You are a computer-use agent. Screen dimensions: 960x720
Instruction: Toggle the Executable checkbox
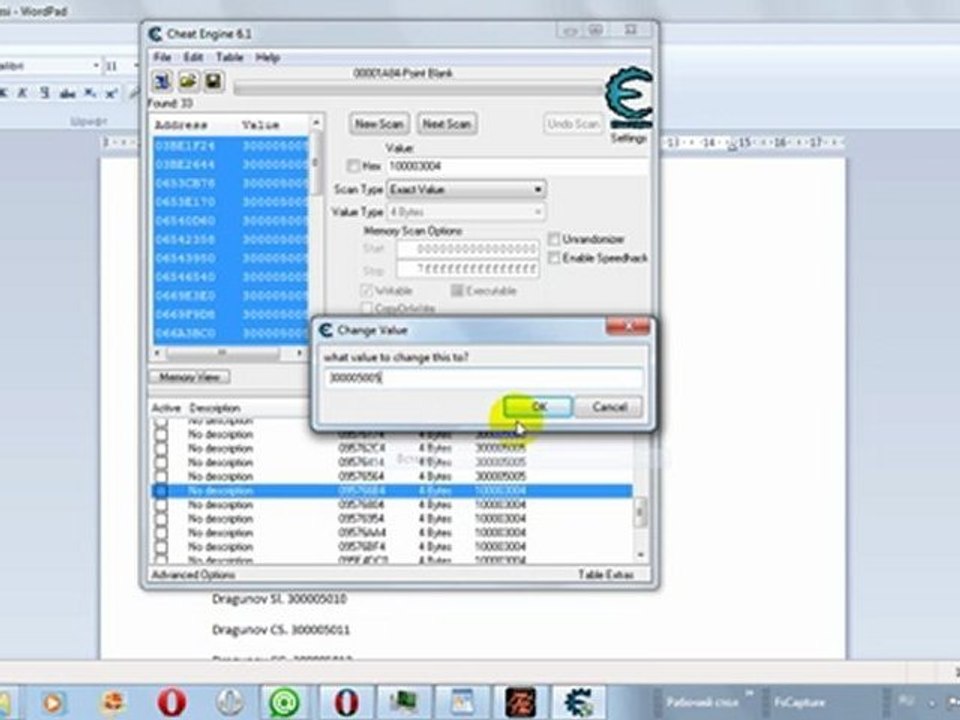click(x=457, y=290)
